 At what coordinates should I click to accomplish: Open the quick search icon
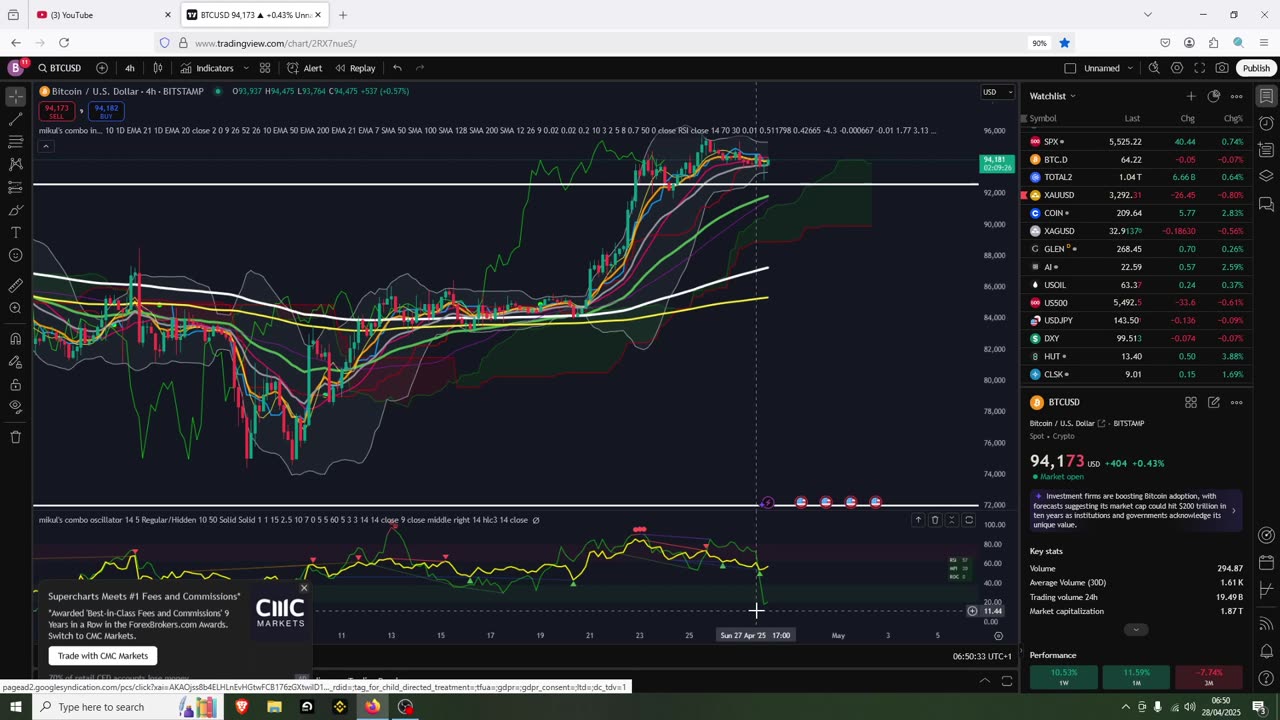[1154, 68]
